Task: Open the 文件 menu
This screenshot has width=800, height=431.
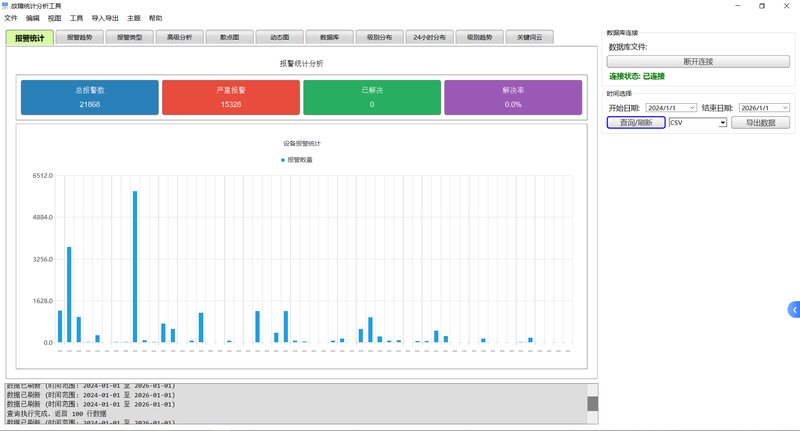Action: pos(11,18)
